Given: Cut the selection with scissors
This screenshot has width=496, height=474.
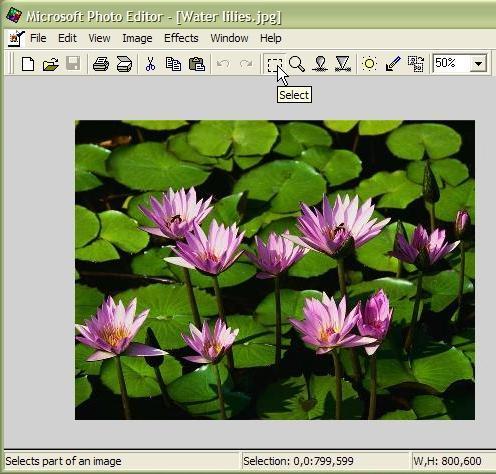Looking at the screenshot, I should click(x=150, y=64).
